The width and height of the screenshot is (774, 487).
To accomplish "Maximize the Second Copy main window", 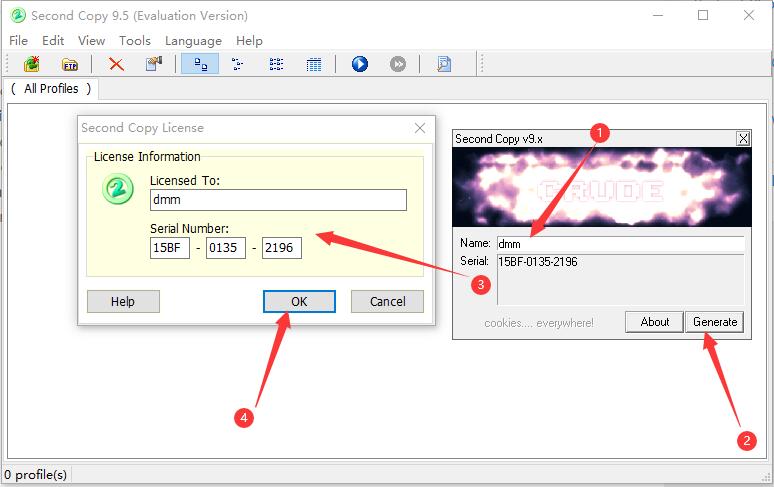I will click(703, 15).
